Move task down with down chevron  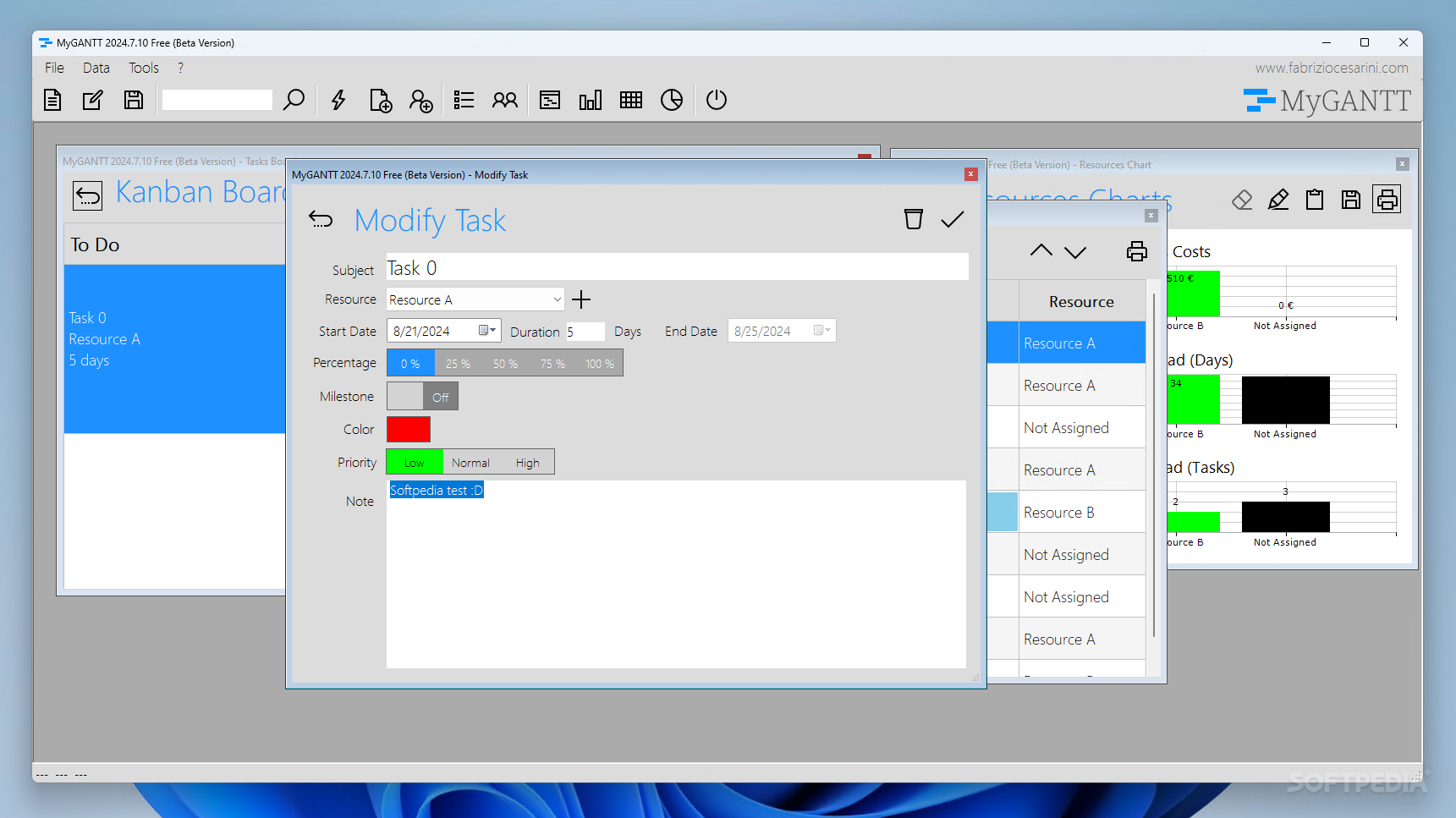1075,252
